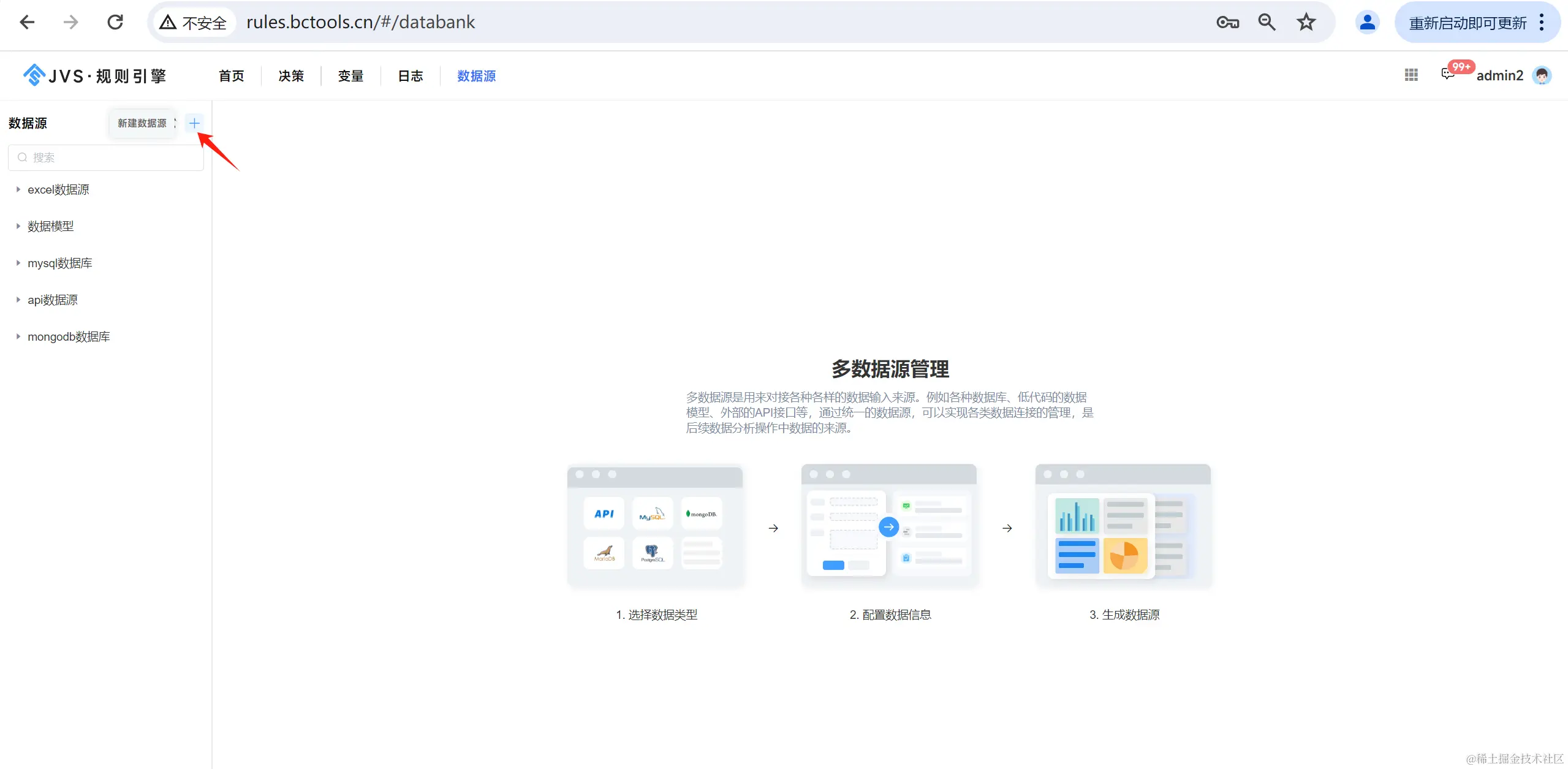1568x769 pixels.
Task: Open the app grid launcher icon
Action: [1411, 75]
